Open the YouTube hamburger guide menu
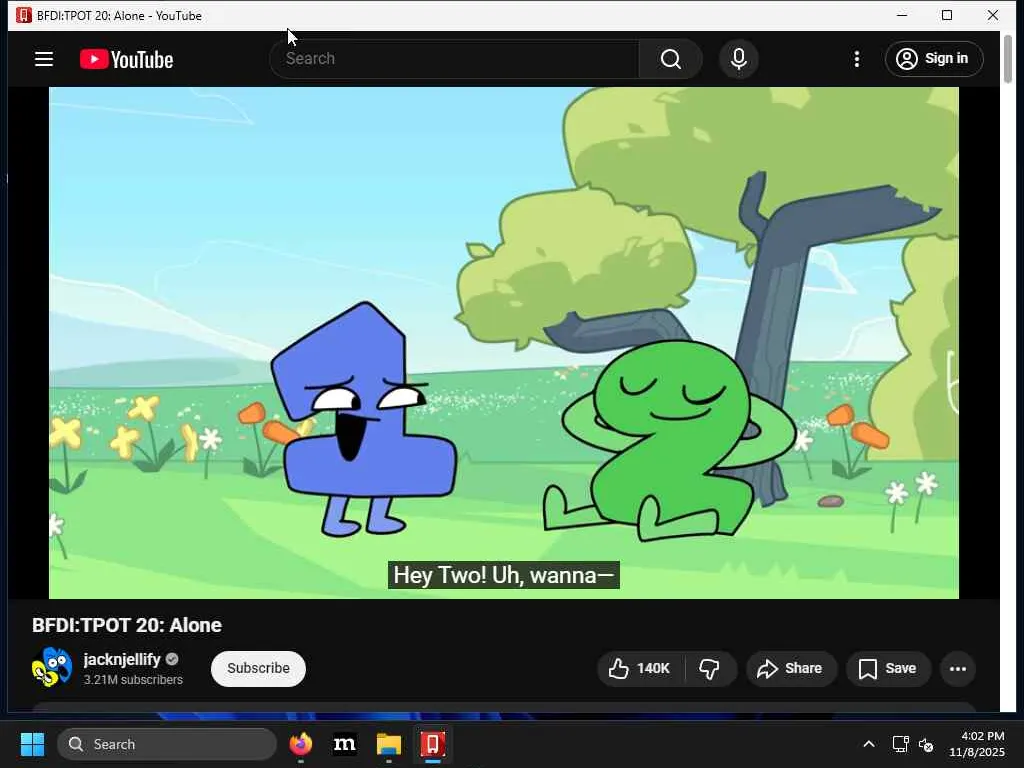Image resolution: width=1024 pixels, height=768 pixels. click(x=44, y=59)
